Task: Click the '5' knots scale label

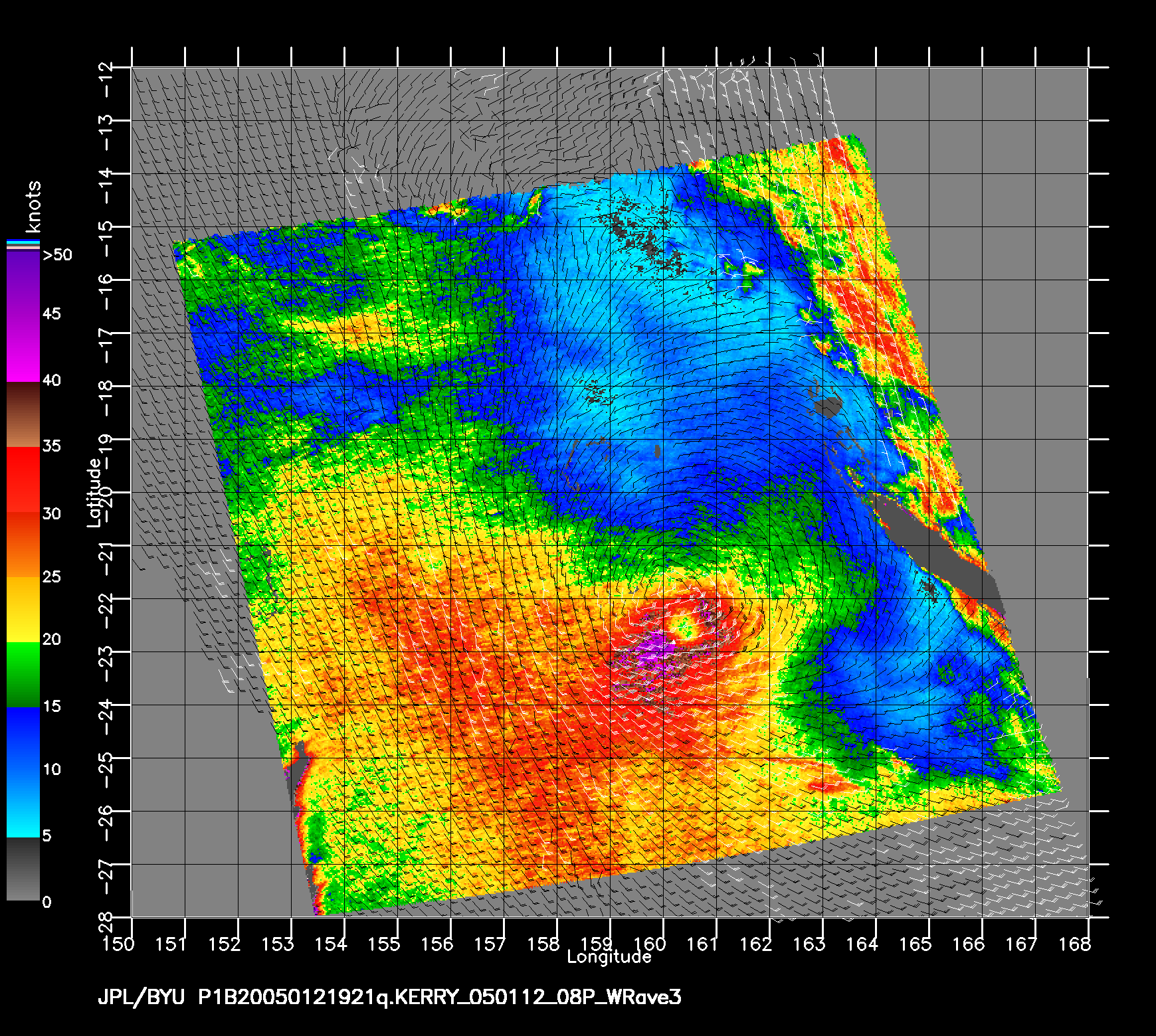Action: coord(47,835)
